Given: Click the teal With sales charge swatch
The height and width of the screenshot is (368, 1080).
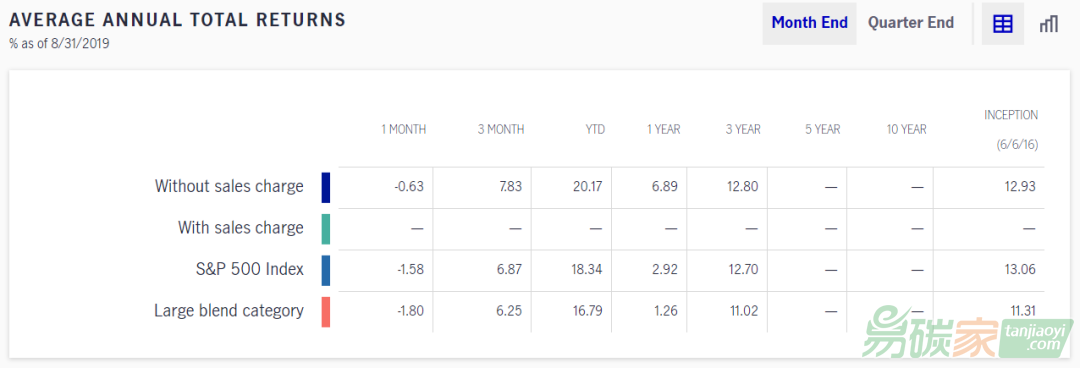Looking at the screenshot, I should tap(326, 229).
